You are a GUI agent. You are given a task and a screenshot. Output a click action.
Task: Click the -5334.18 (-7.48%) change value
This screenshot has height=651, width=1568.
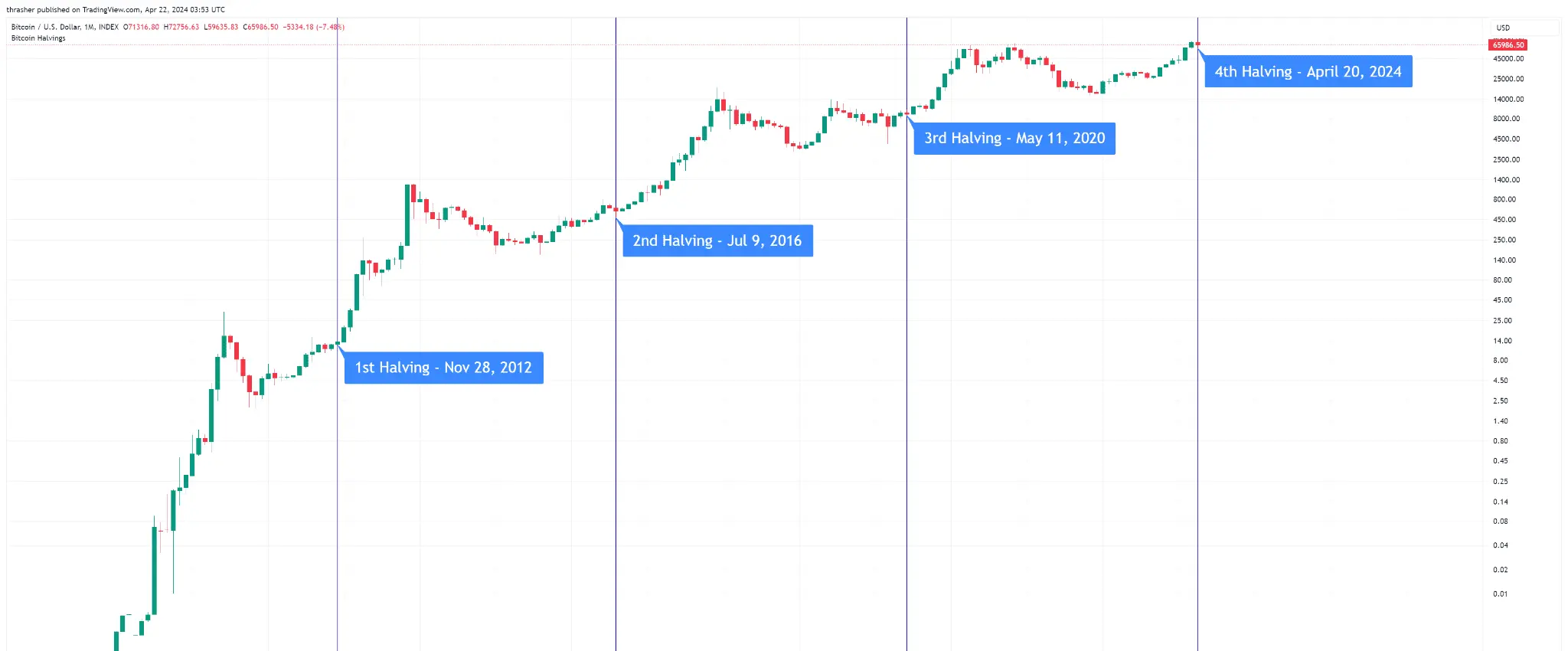point(314,27)
